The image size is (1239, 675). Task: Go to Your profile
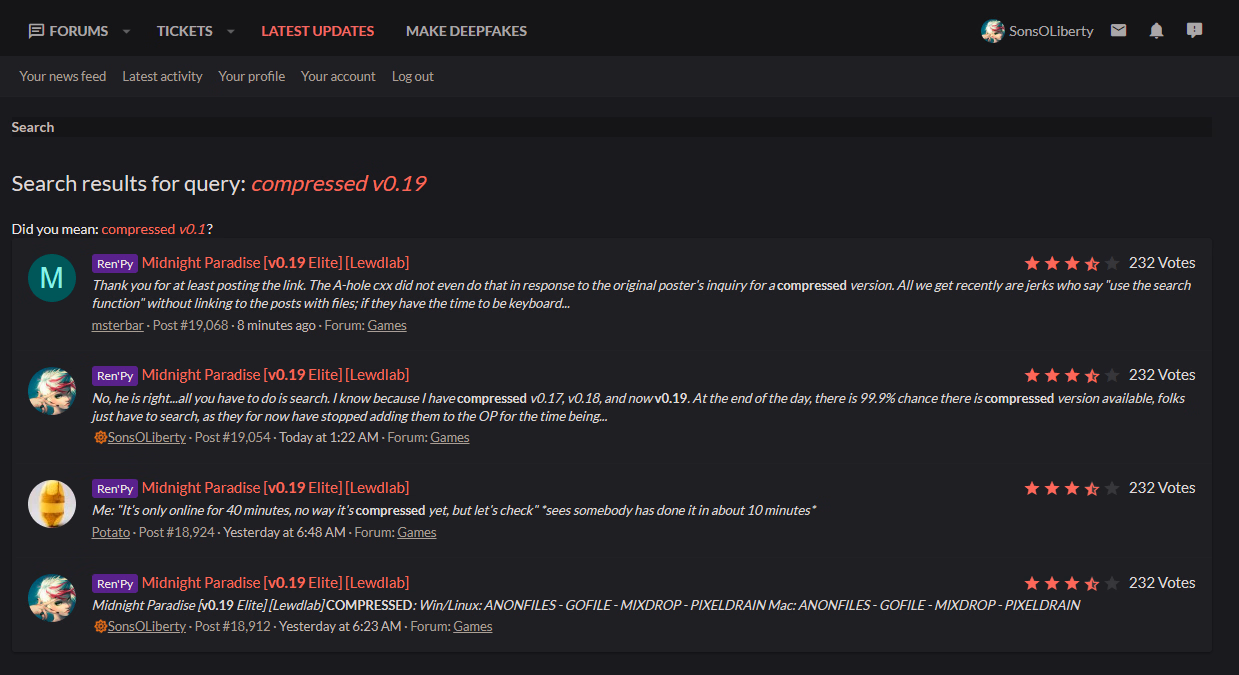click(x=252, y=76)
